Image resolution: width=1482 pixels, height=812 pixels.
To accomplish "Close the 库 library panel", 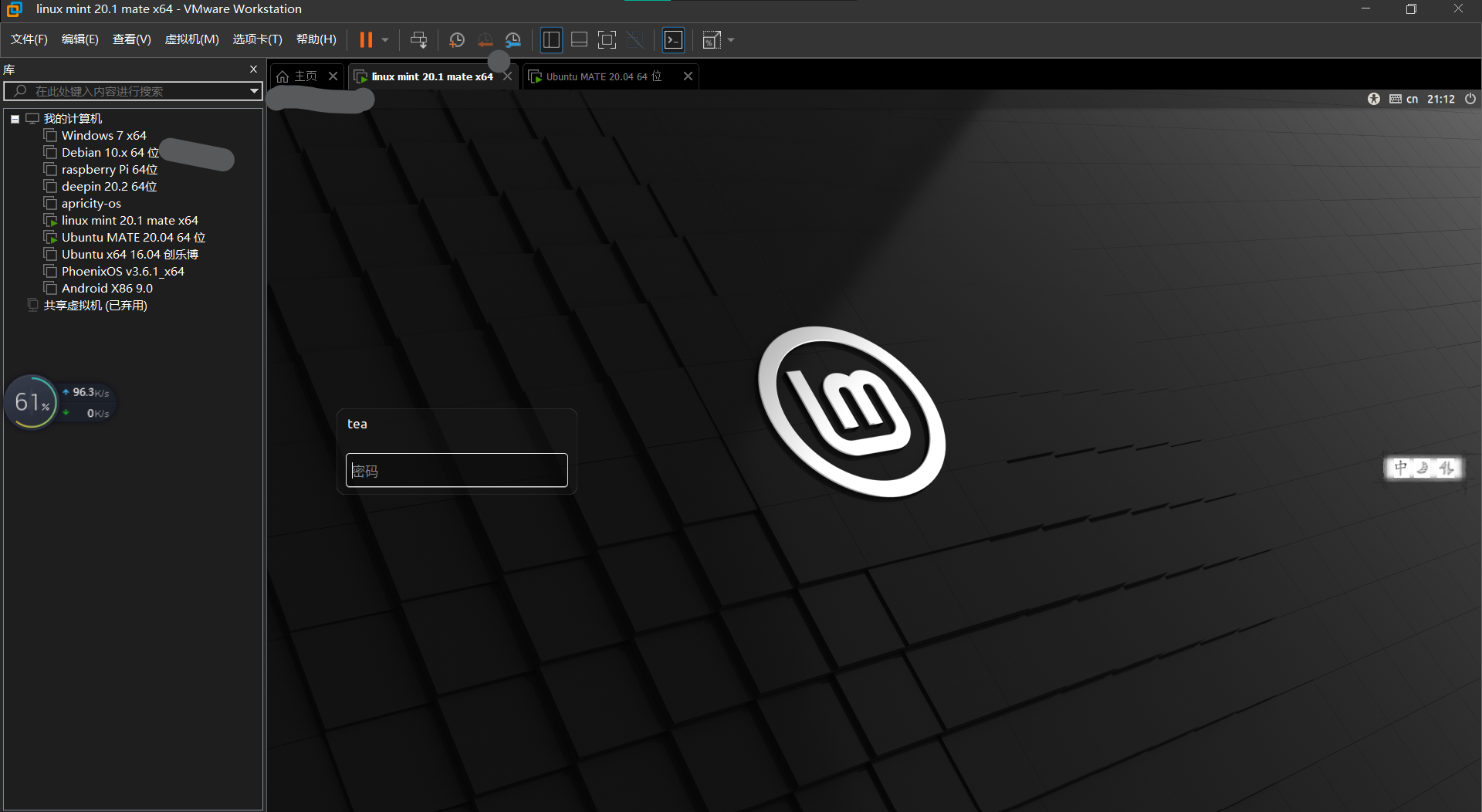I will click(253, 69).
